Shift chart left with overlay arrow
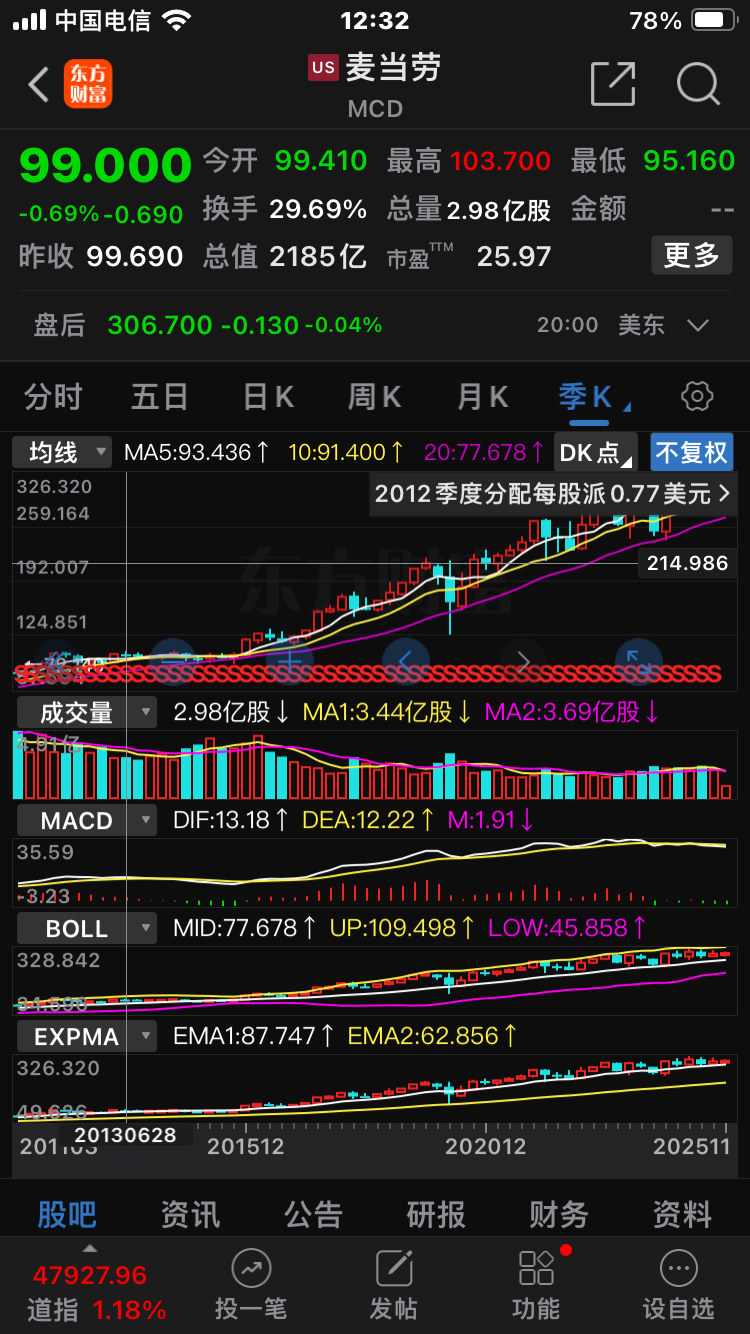Viewport: 750px width, 1334px height. pos(406,661)
